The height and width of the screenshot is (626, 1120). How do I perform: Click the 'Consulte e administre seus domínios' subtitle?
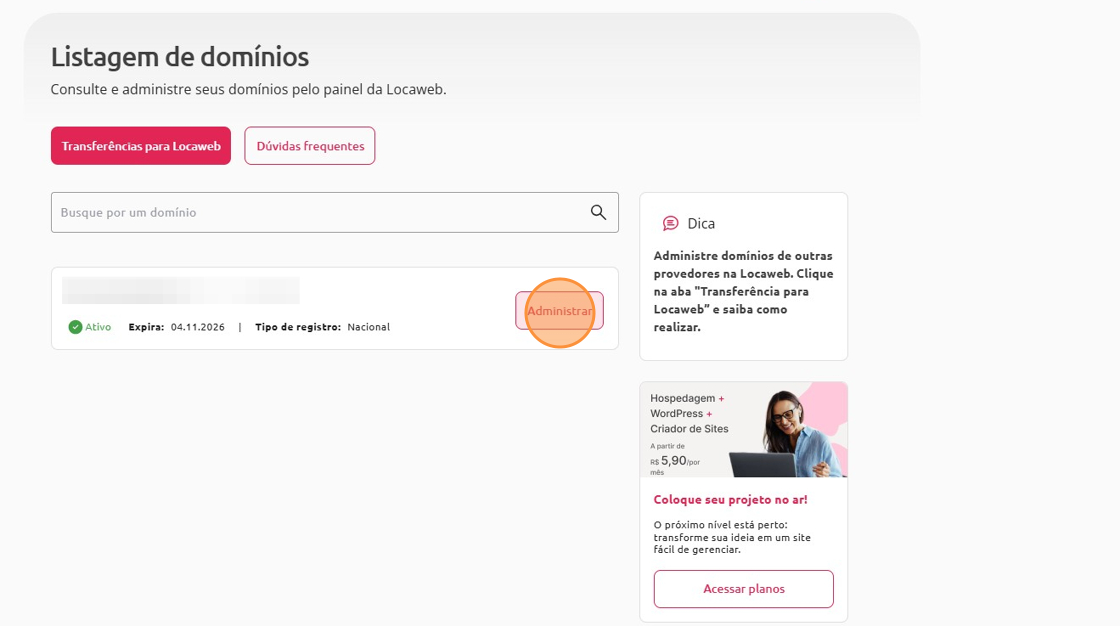tap(248, 89)
